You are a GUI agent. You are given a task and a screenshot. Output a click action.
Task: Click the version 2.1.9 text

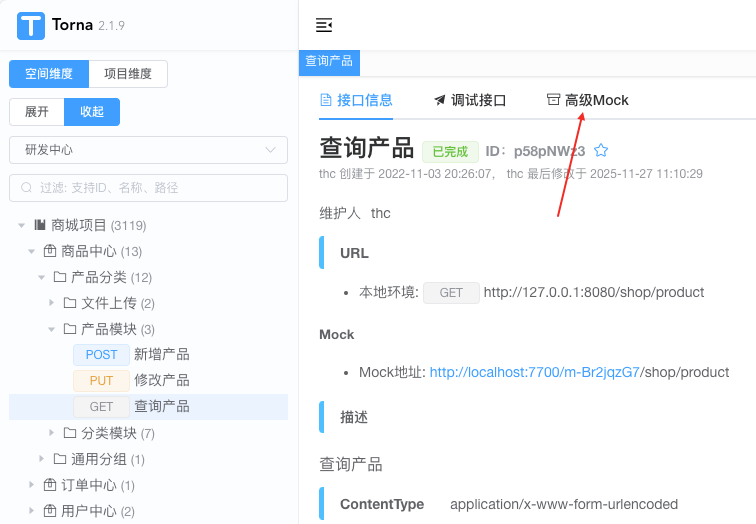click(x=111, y=26)
